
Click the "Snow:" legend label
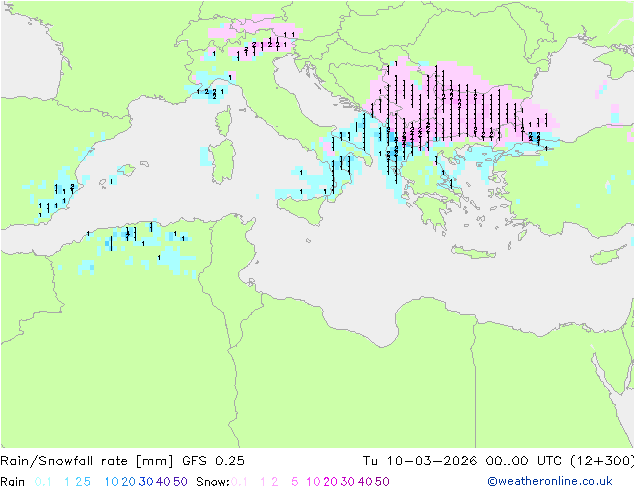(213, 482)
